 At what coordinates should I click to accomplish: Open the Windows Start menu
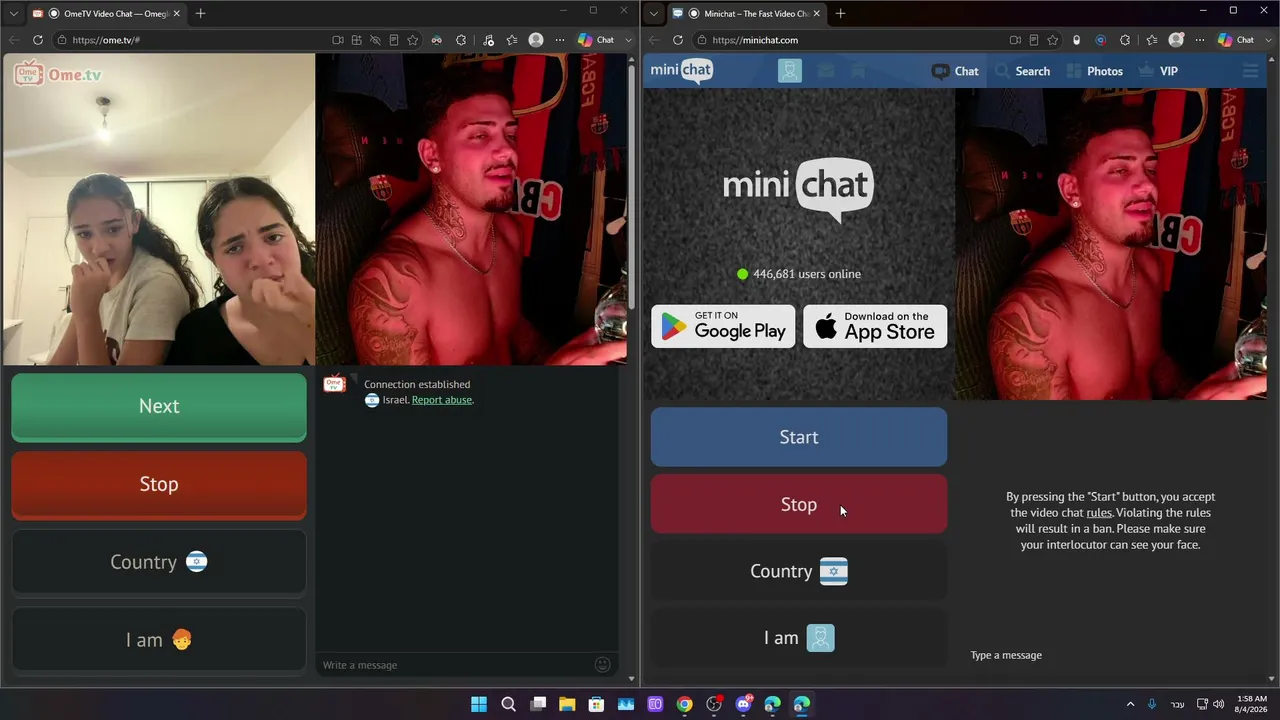pos(479,704)
